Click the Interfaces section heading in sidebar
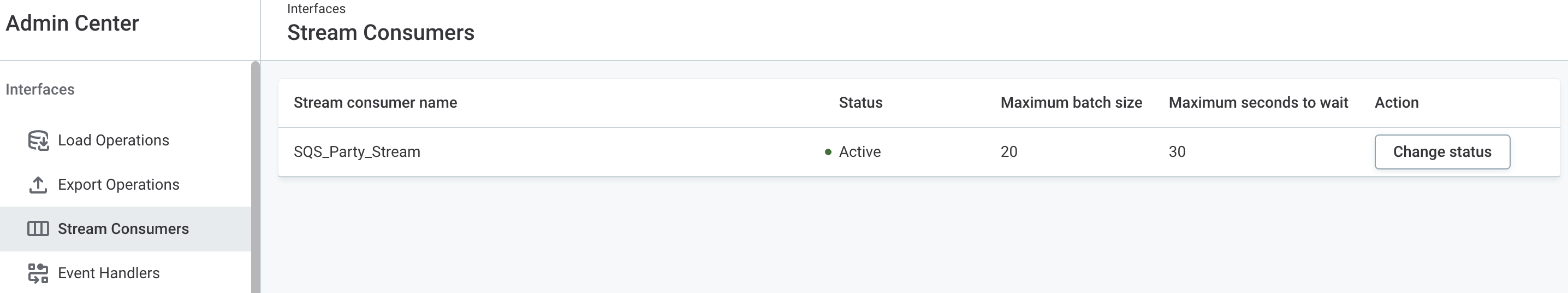 (40, 90)
